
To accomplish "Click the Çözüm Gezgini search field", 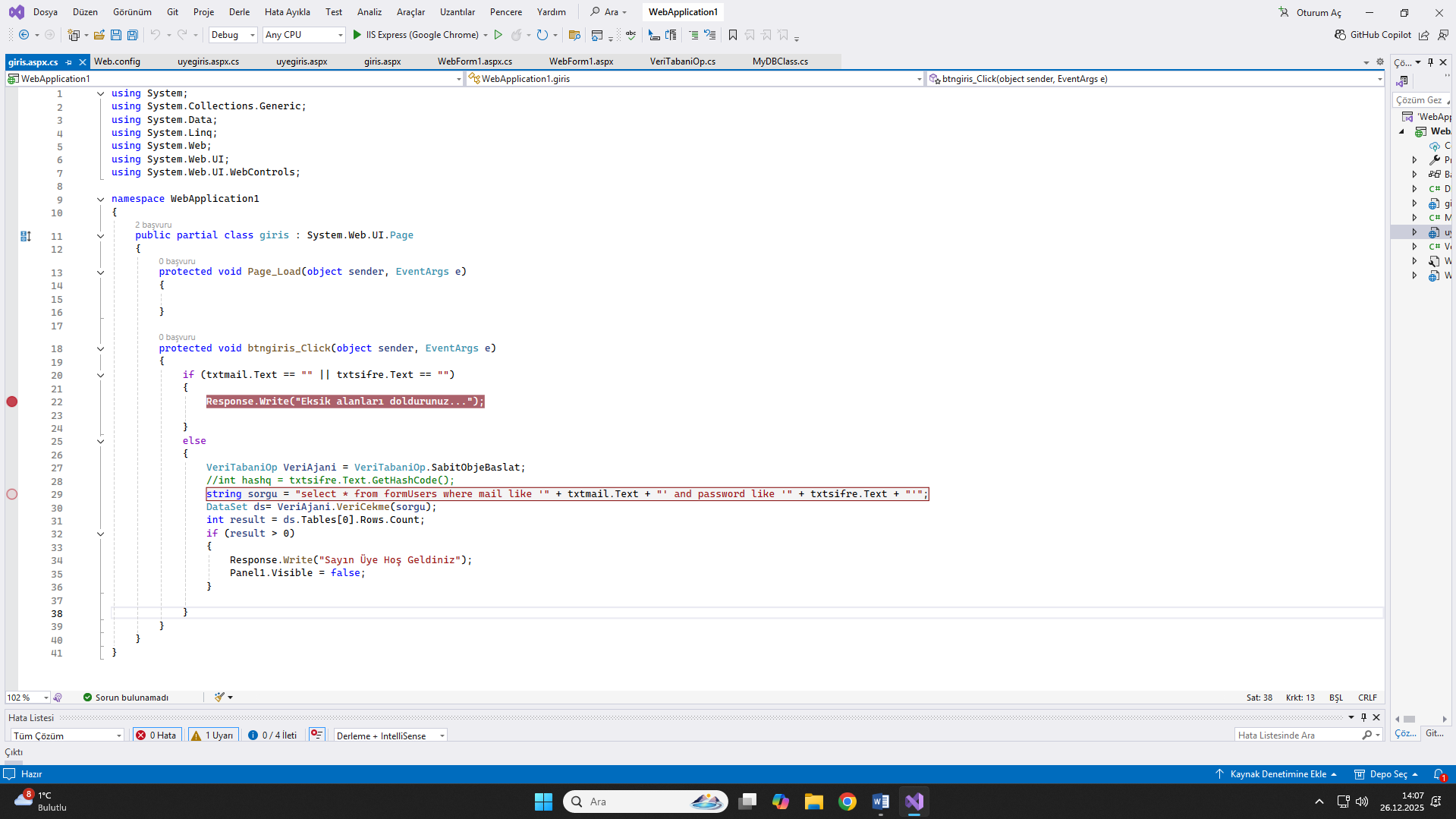I will (x=1421, y=100).
